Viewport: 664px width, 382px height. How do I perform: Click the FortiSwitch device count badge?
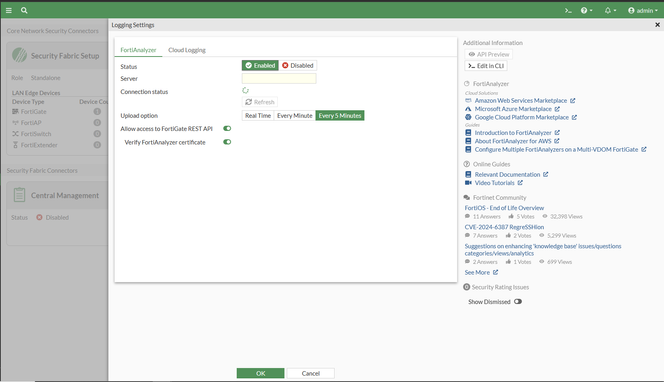tap(97, 134)
